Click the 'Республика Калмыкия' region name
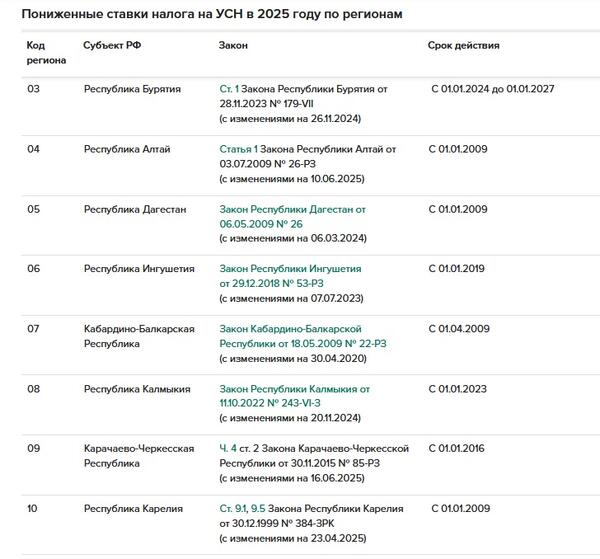The width and height of the screenshot is (600, 559). tap(136, 389)
